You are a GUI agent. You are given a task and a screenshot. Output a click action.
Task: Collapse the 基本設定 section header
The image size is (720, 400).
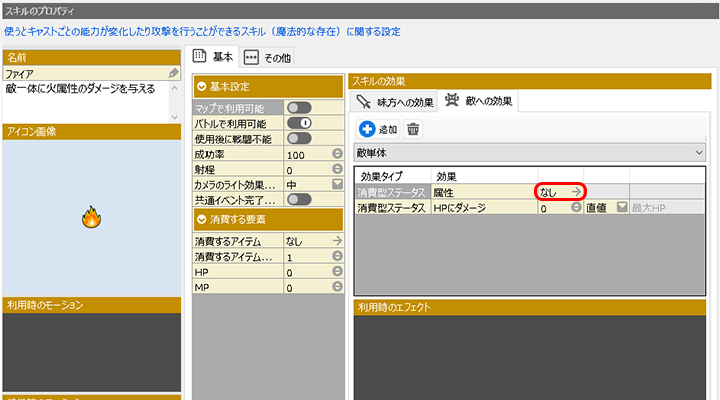tap(203, 86)
